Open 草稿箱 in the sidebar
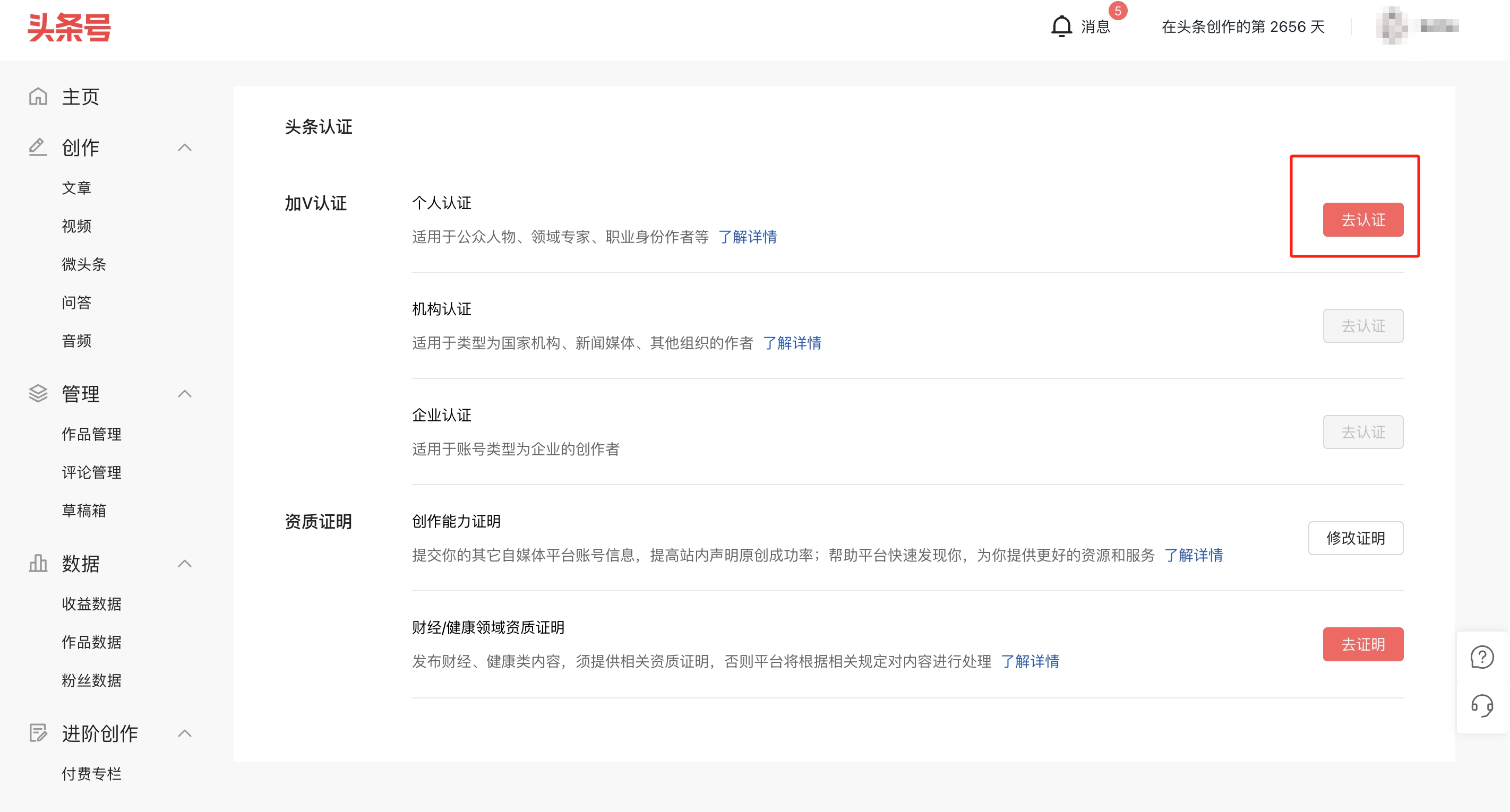This screenshot has width=1510, height=812. (x=84, y=510)
